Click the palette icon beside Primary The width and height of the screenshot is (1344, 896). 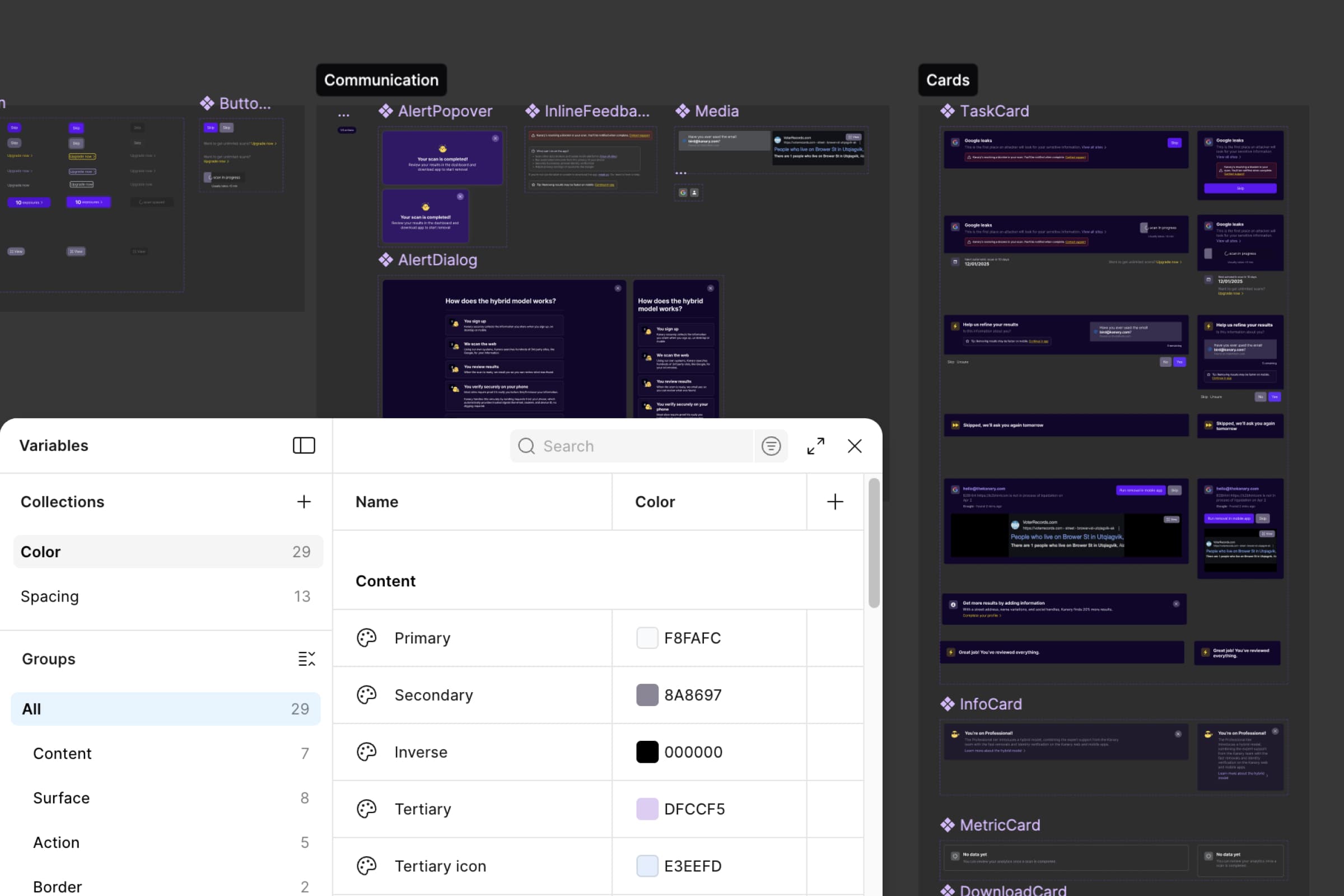point(366,638)
